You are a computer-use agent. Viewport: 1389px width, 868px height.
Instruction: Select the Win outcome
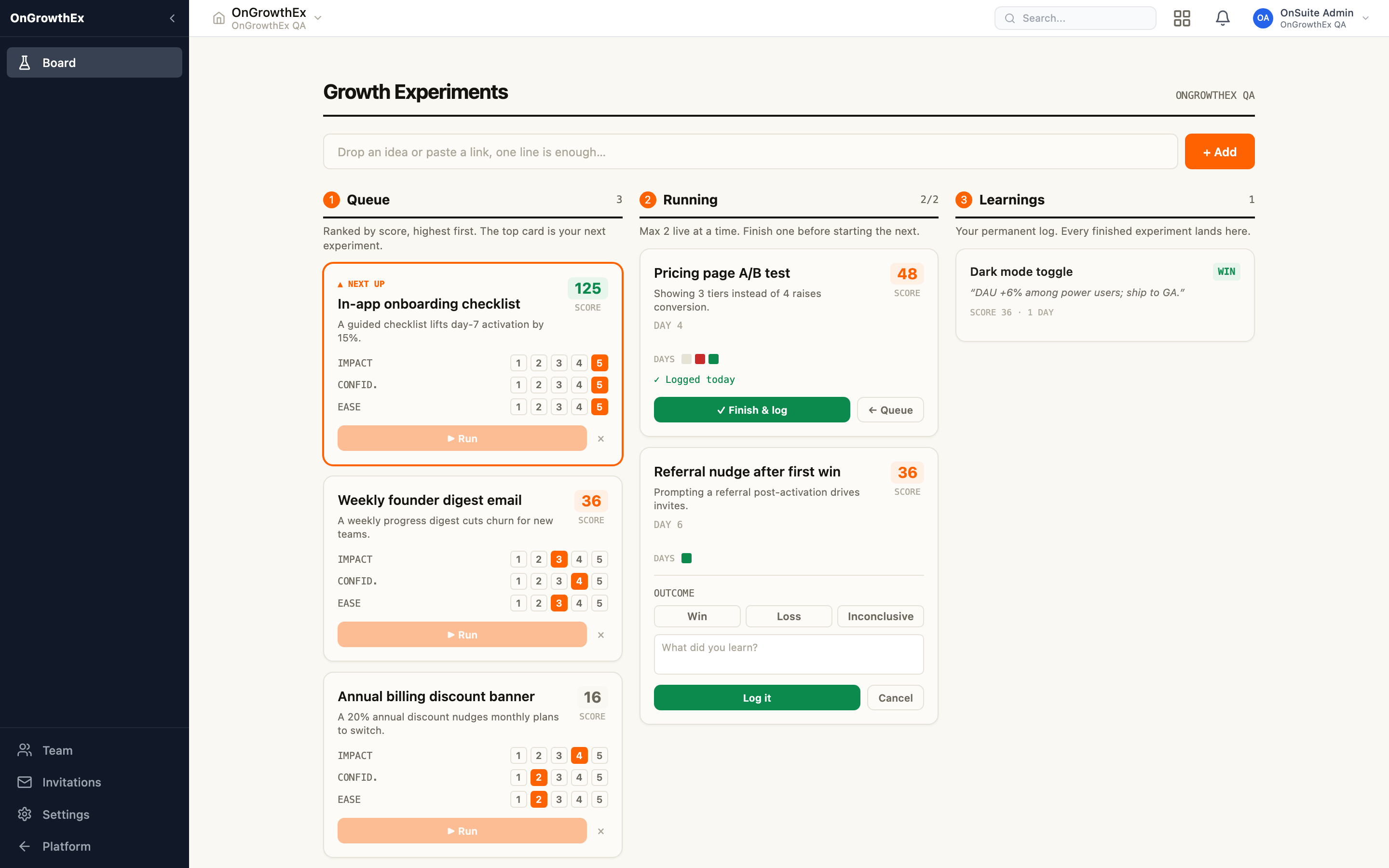click(x=697, y=616)
